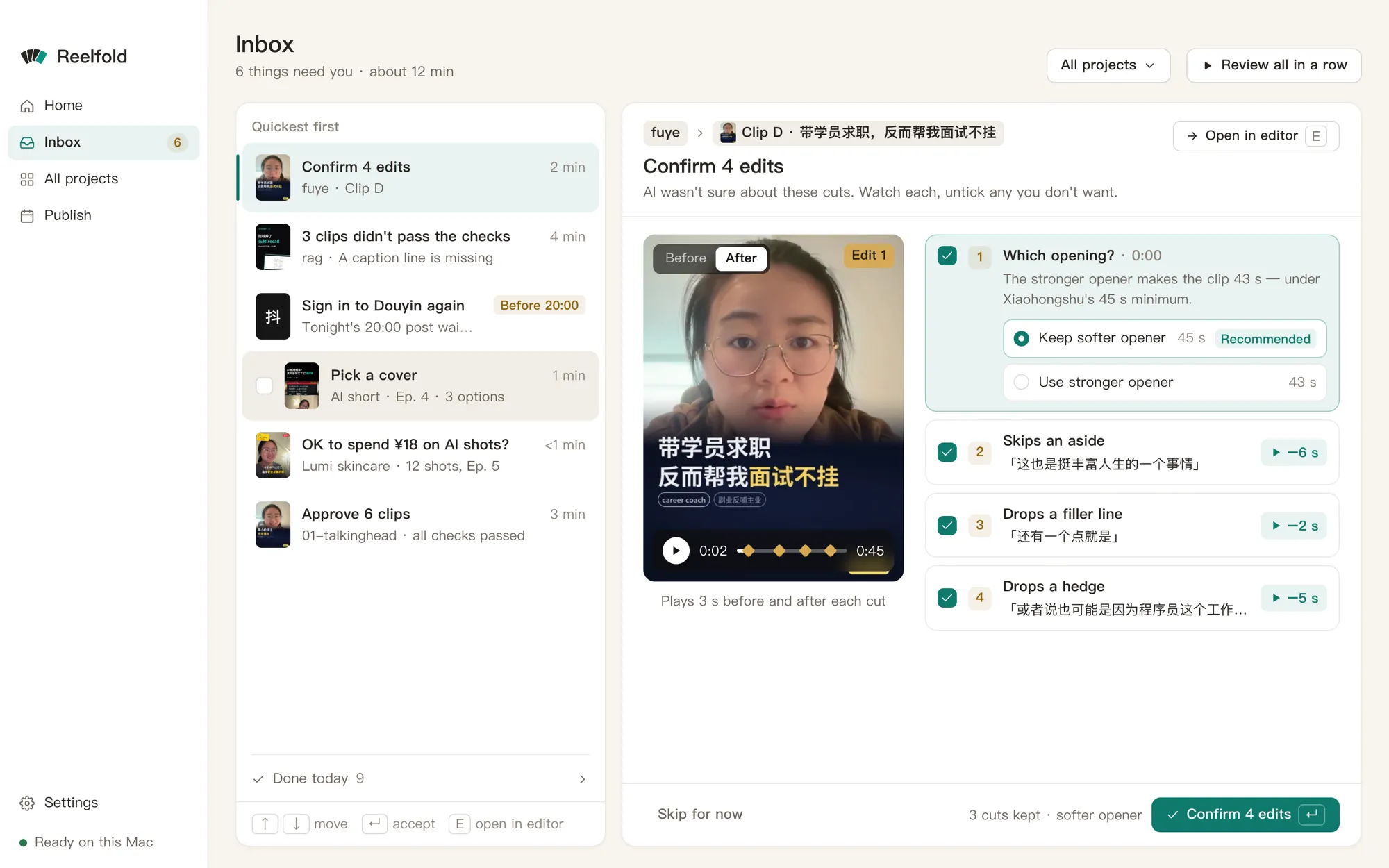Confirm 4 edits with the green button

pos(1245,815)
